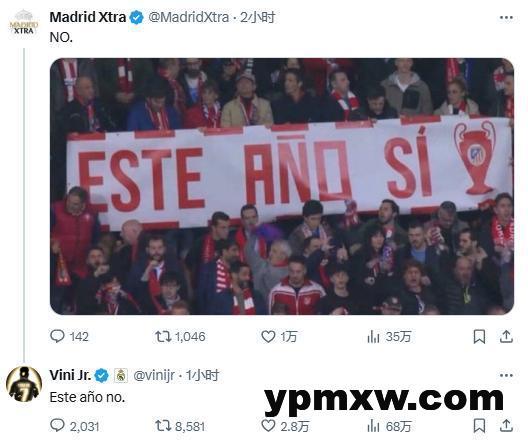528x442 pixels.
Task: Share the Madrid Xtra post
Action: click(x=506, y=337)
